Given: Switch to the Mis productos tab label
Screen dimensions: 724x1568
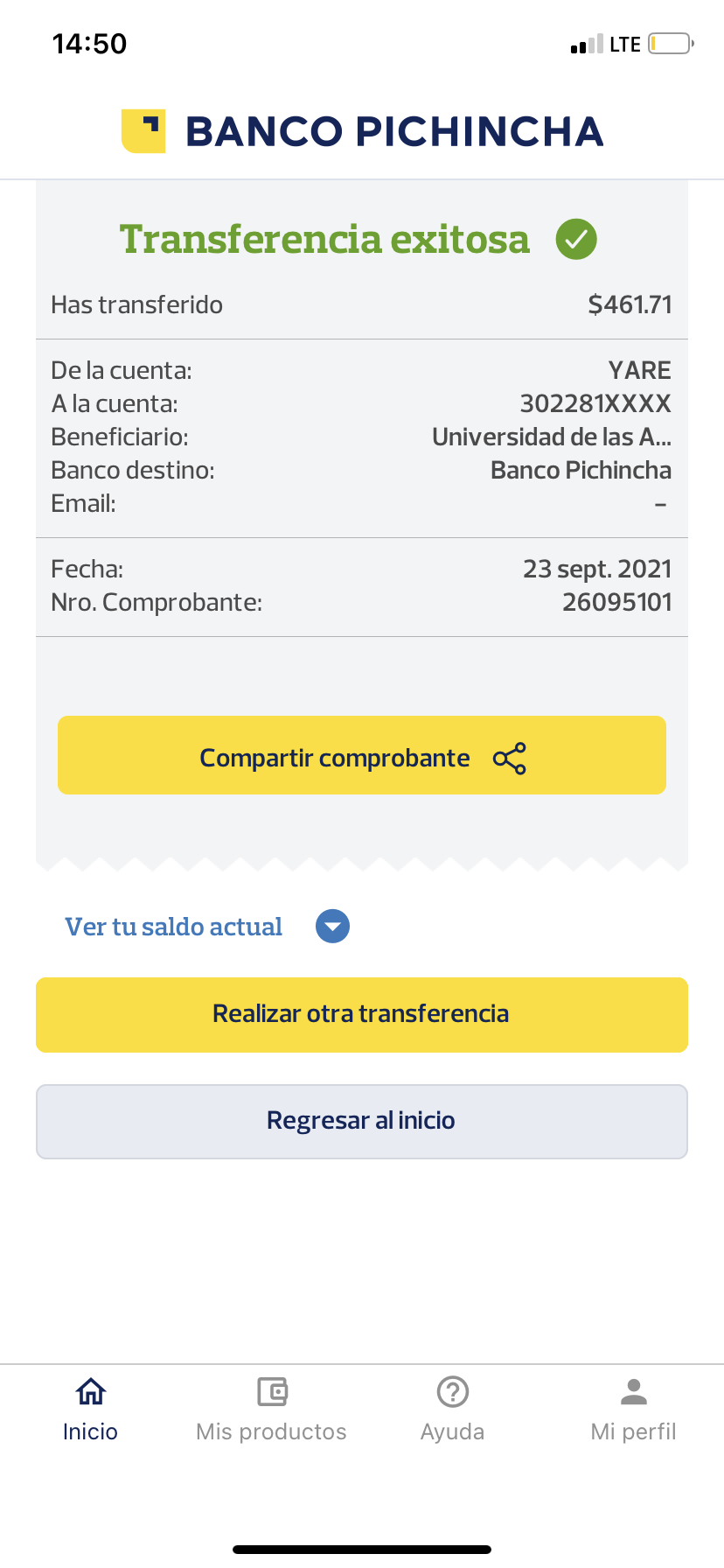Looking at the screenshot, I should 272,1431.
